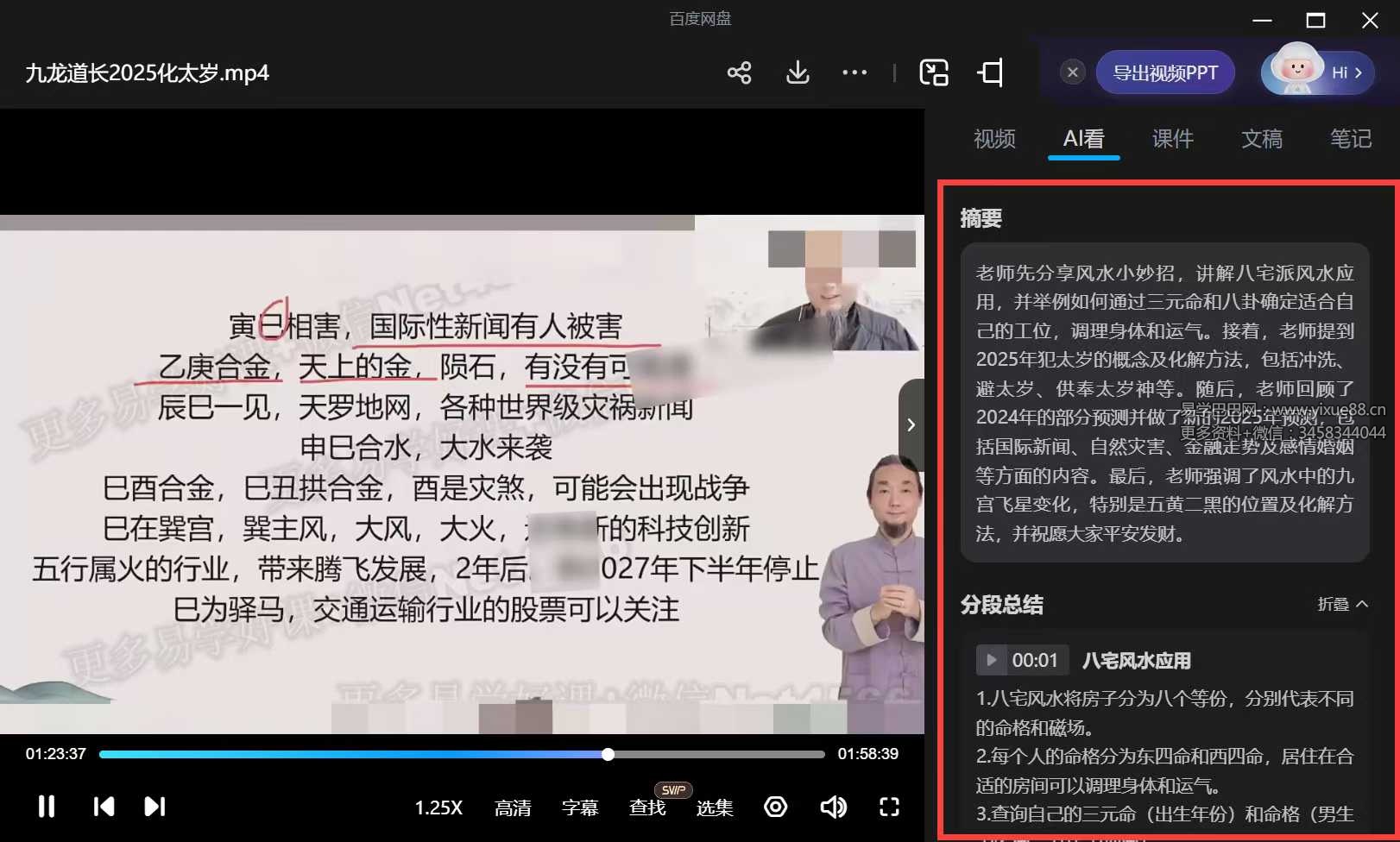Open the more options ellipsis menu
1400x842 pixels.
pyautogui.click(x=855, y=72)
